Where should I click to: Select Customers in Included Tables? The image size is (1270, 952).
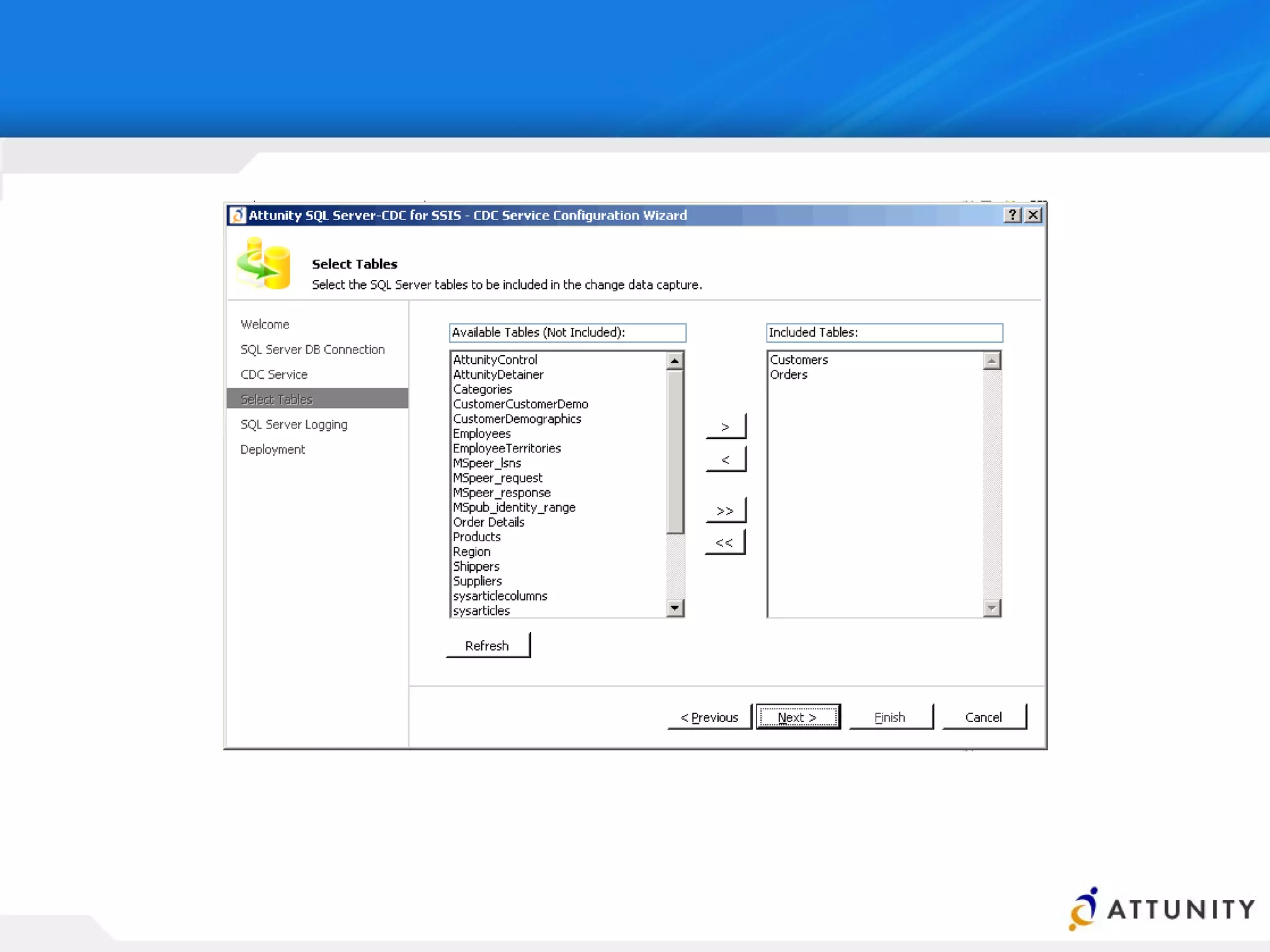coord(799,359)
